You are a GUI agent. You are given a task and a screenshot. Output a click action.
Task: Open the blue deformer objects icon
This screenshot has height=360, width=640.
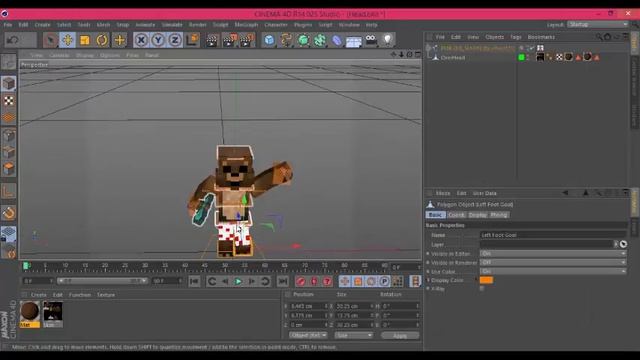(x=337, y=40)
